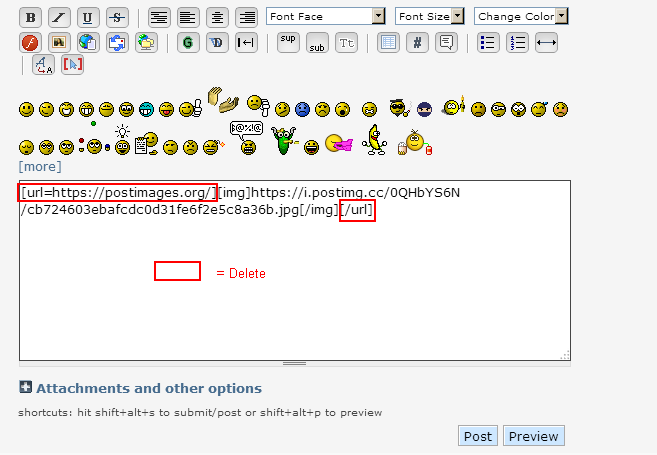Viewport: 657px width, 455px height.
Task: Insert email link icon
Action: coord(117,42)
